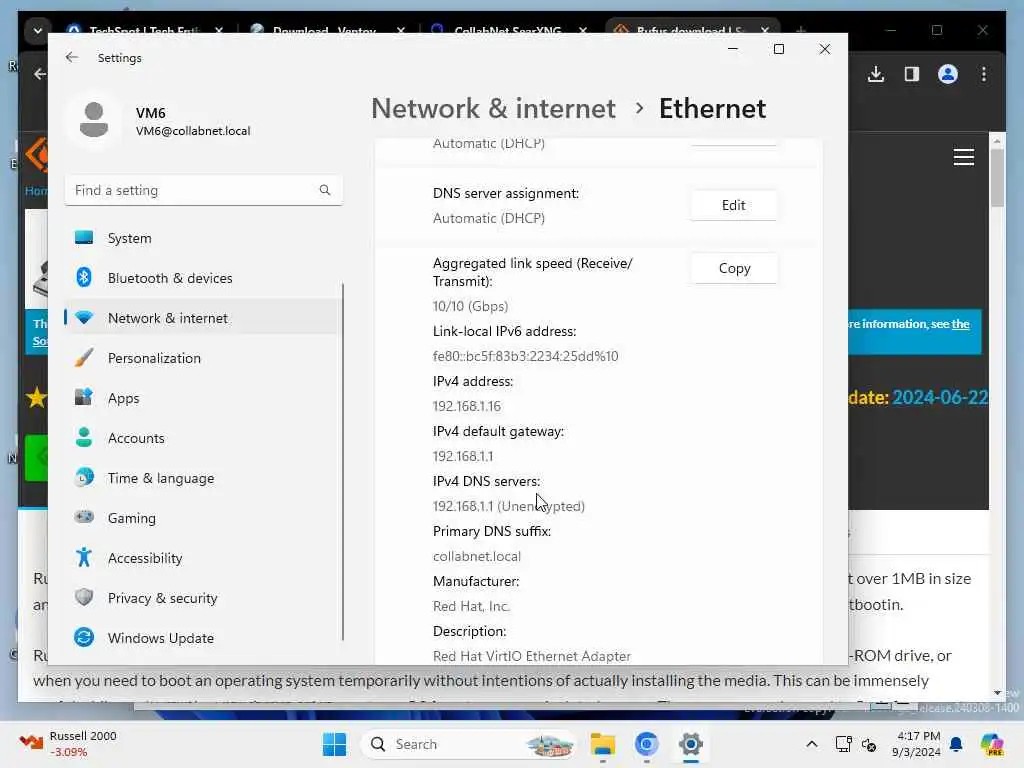Open the browser downloads icon

tap(876, 74)
